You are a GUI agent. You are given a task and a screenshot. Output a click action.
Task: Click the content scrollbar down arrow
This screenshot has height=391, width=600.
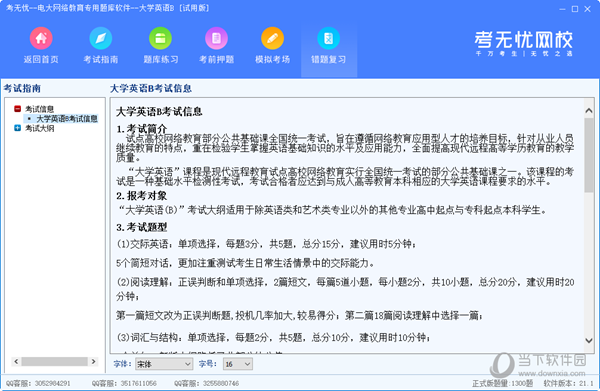589,340
